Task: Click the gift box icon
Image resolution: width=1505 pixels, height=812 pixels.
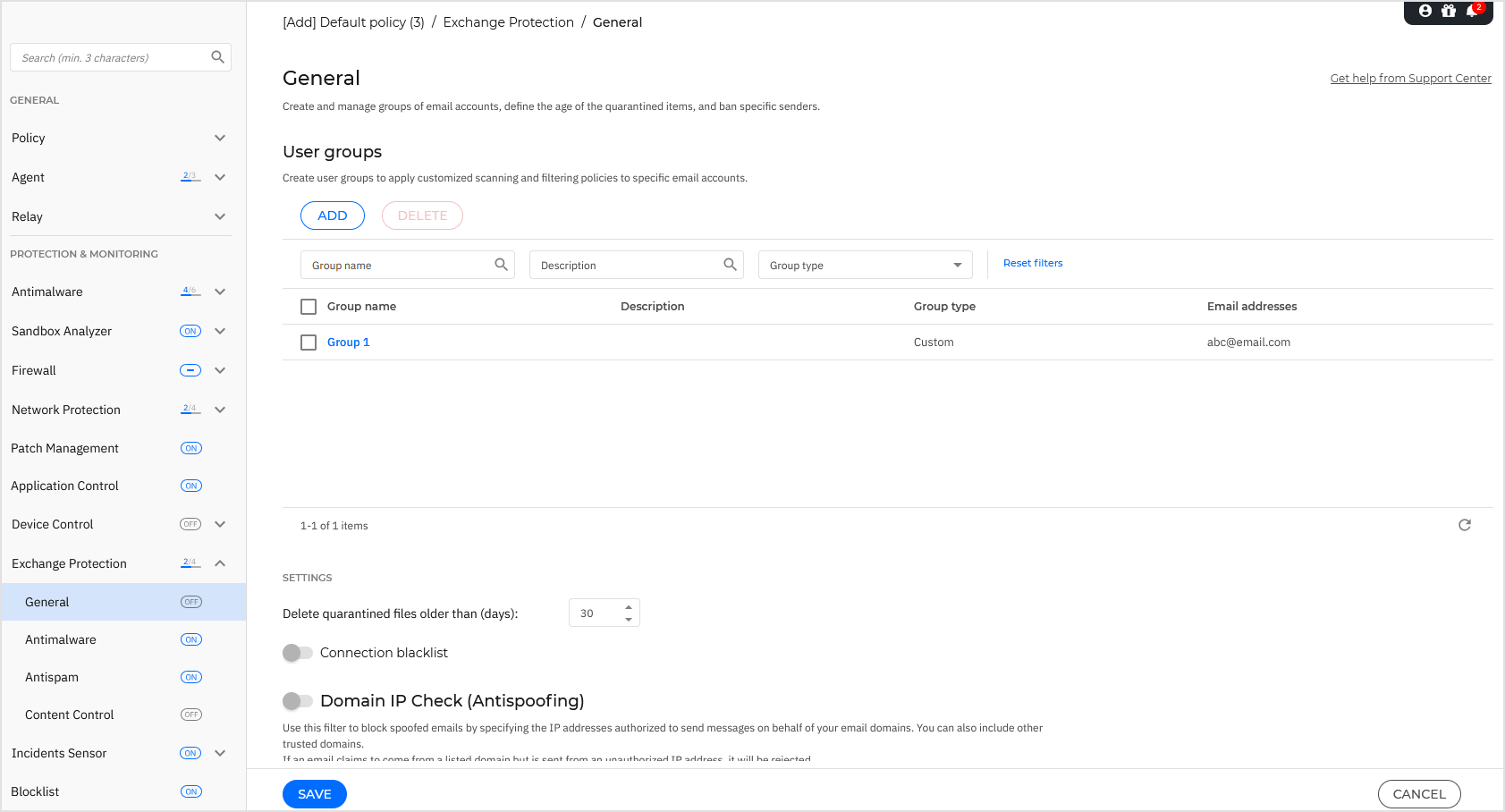Action: (x=1449, y=11)
